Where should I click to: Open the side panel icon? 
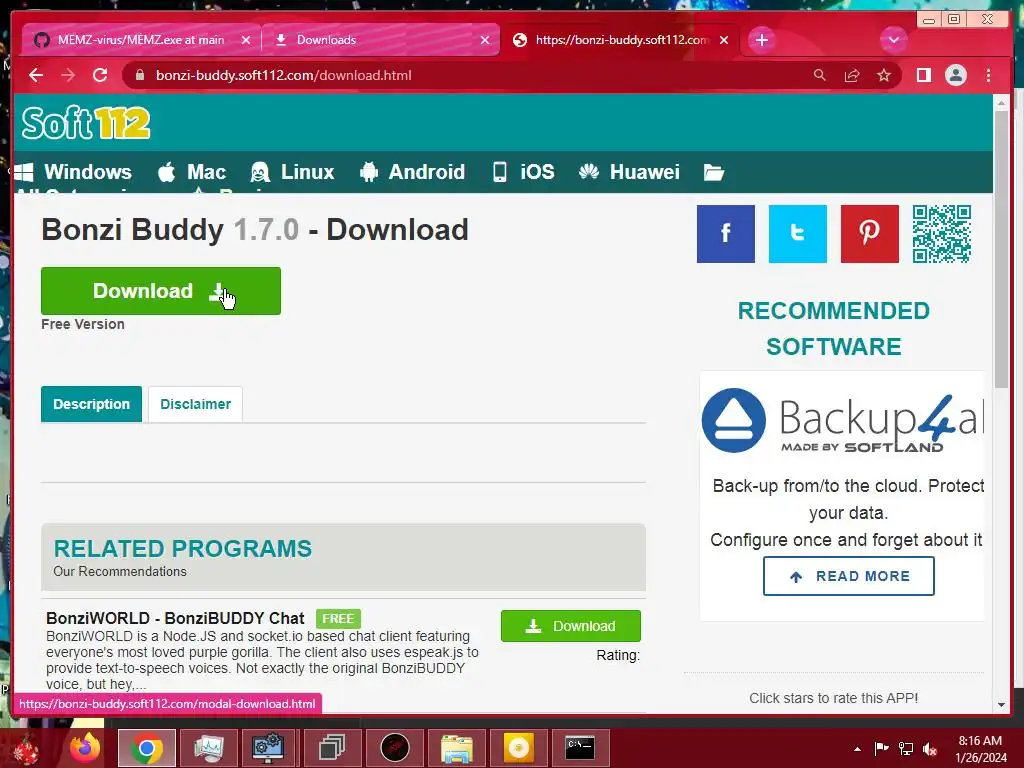923,75
